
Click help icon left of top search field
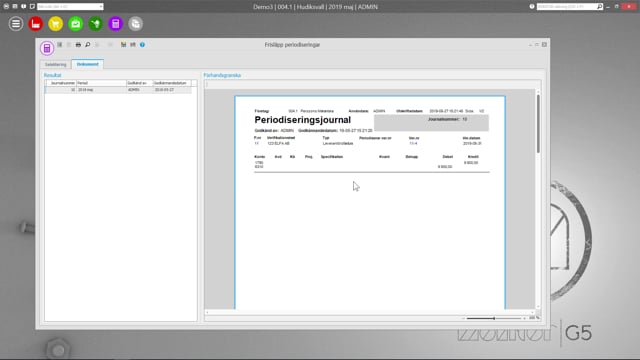point(532,7)
